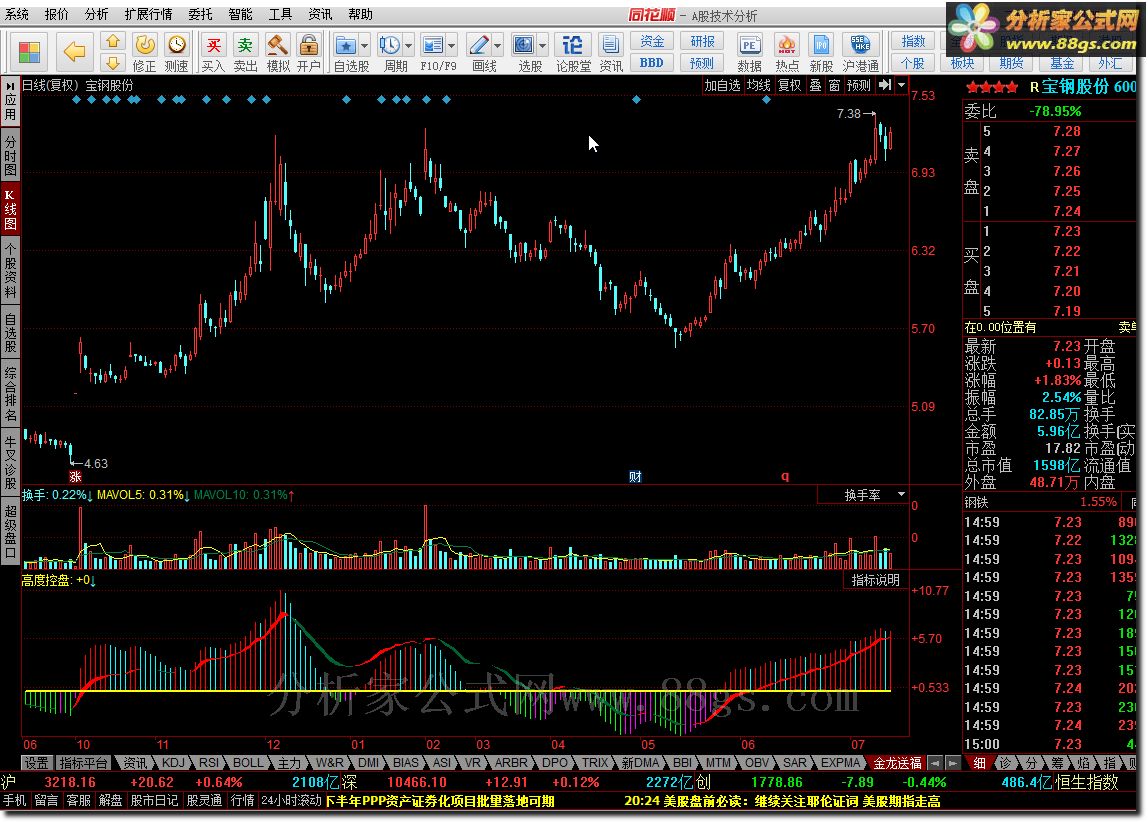Click the colorful home squares icon
This screenshot has width=1148, height=822.
click(30, 52)
